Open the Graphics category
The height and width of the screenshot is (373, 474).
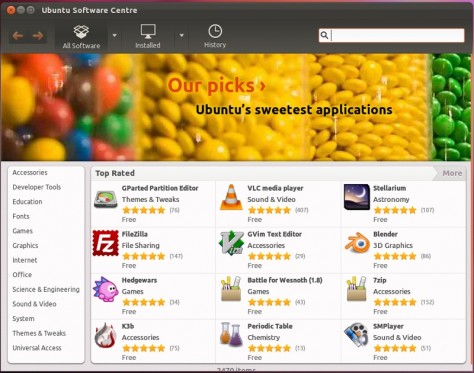(x=25, y=245)
